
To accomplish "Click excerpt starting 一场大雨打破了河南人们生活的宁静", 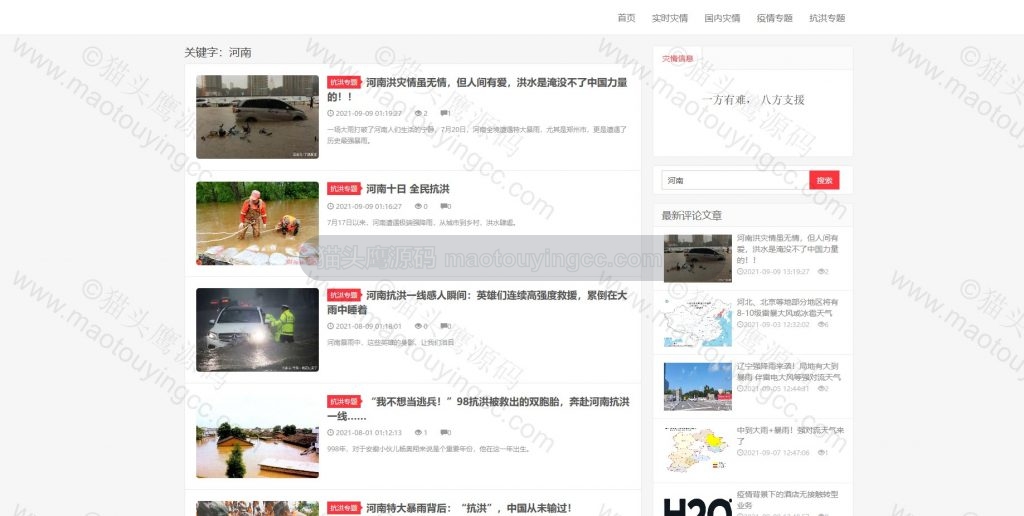I will [x=477, y=135].
